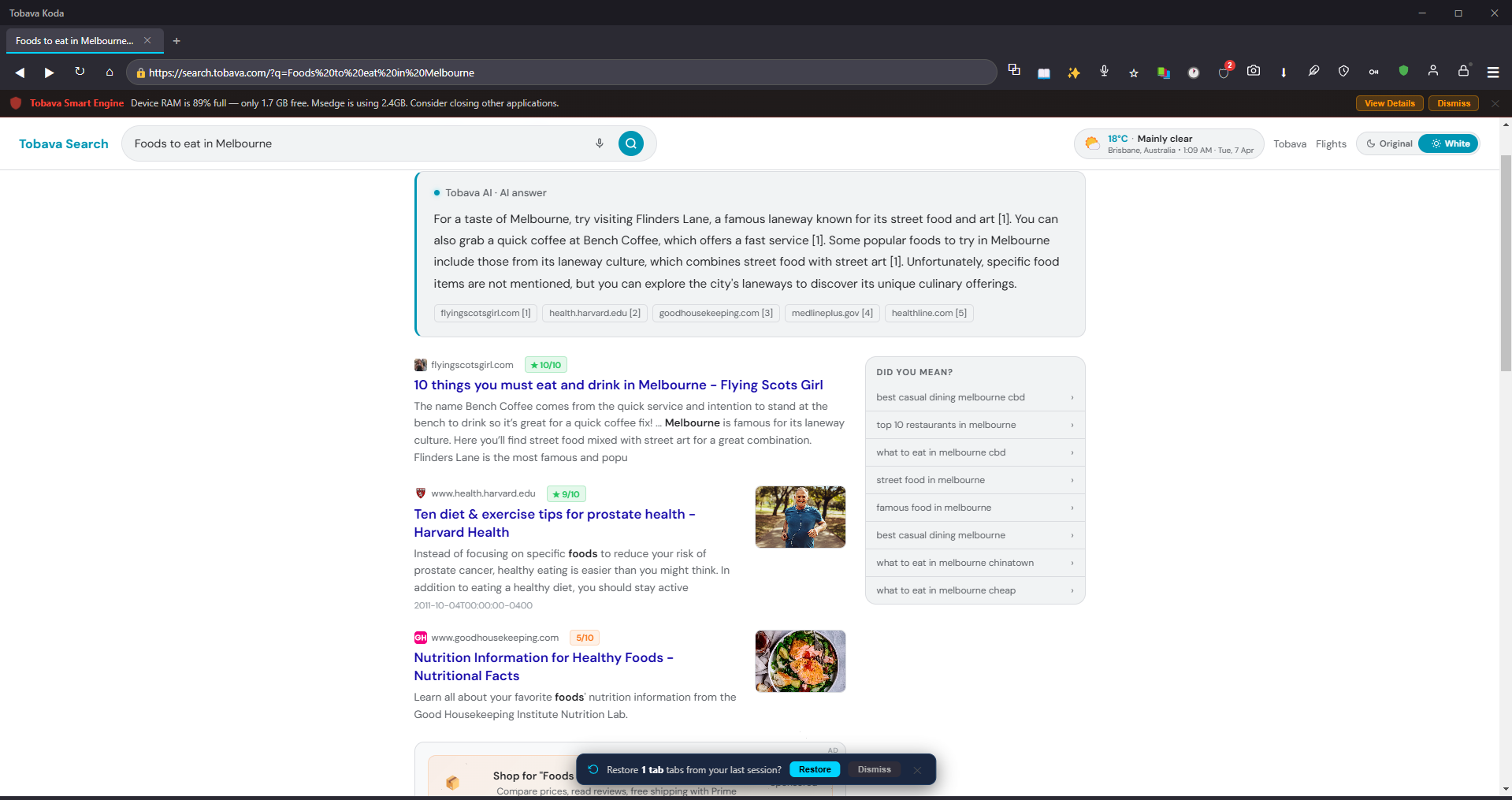
Task: Open medlineplus.gov [4] citation chip
Action: (x=832, y=313)
